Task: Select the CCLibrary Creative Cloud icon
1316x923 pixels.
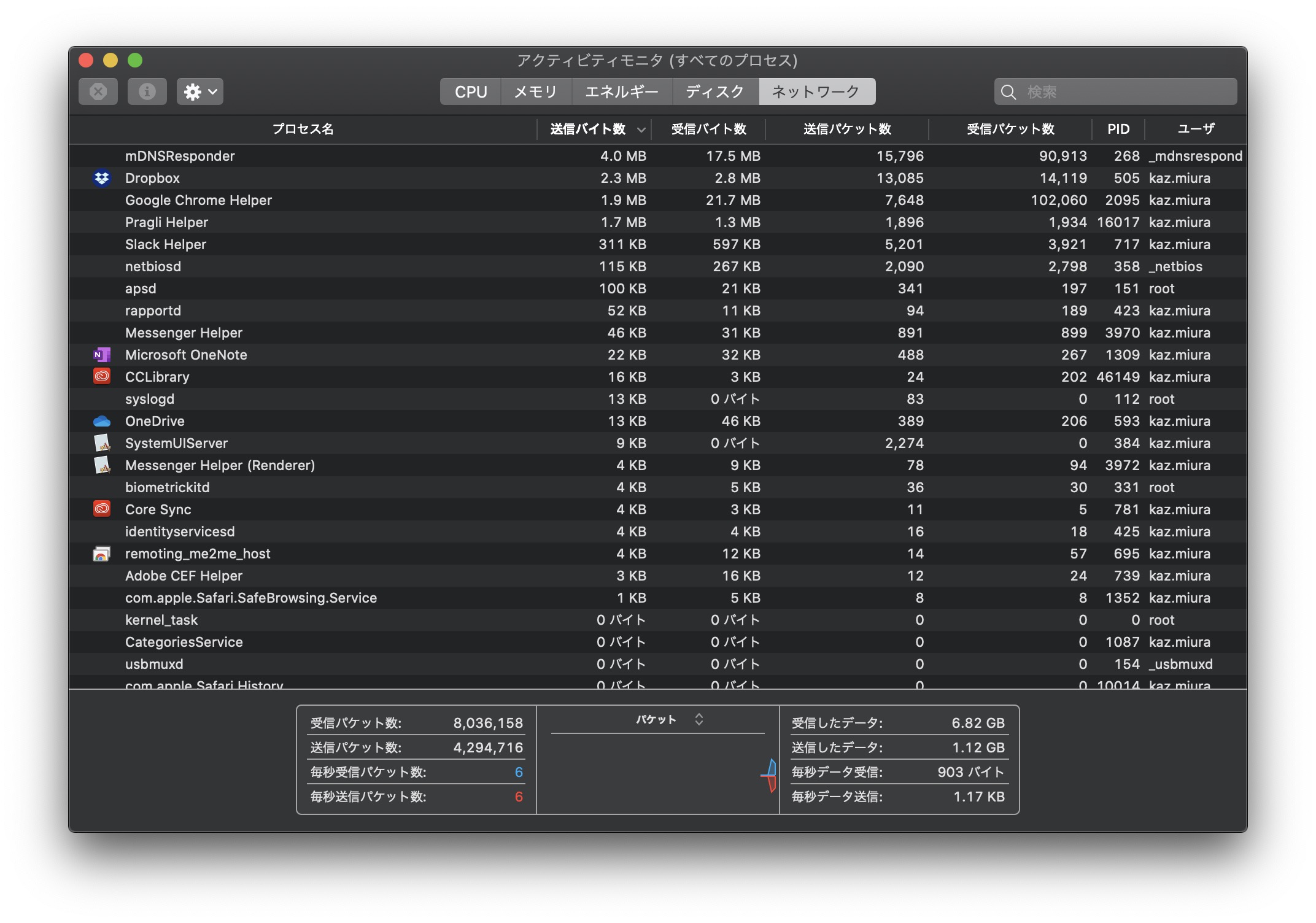Action: point(102,377)
